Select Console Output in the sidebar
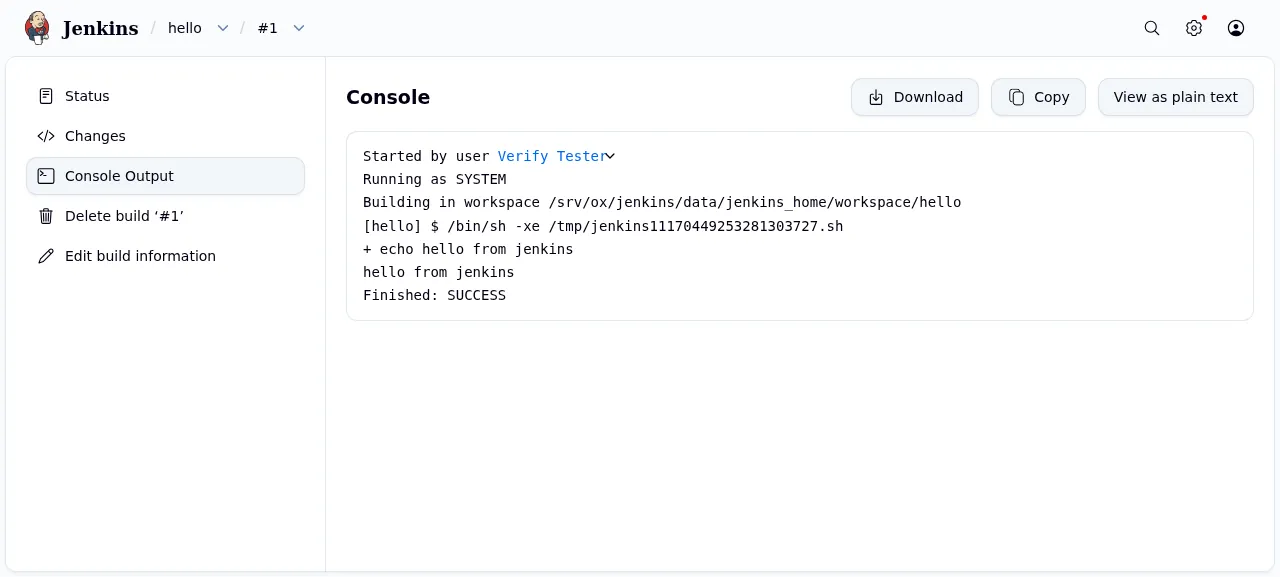 click(x=166, y=176)
